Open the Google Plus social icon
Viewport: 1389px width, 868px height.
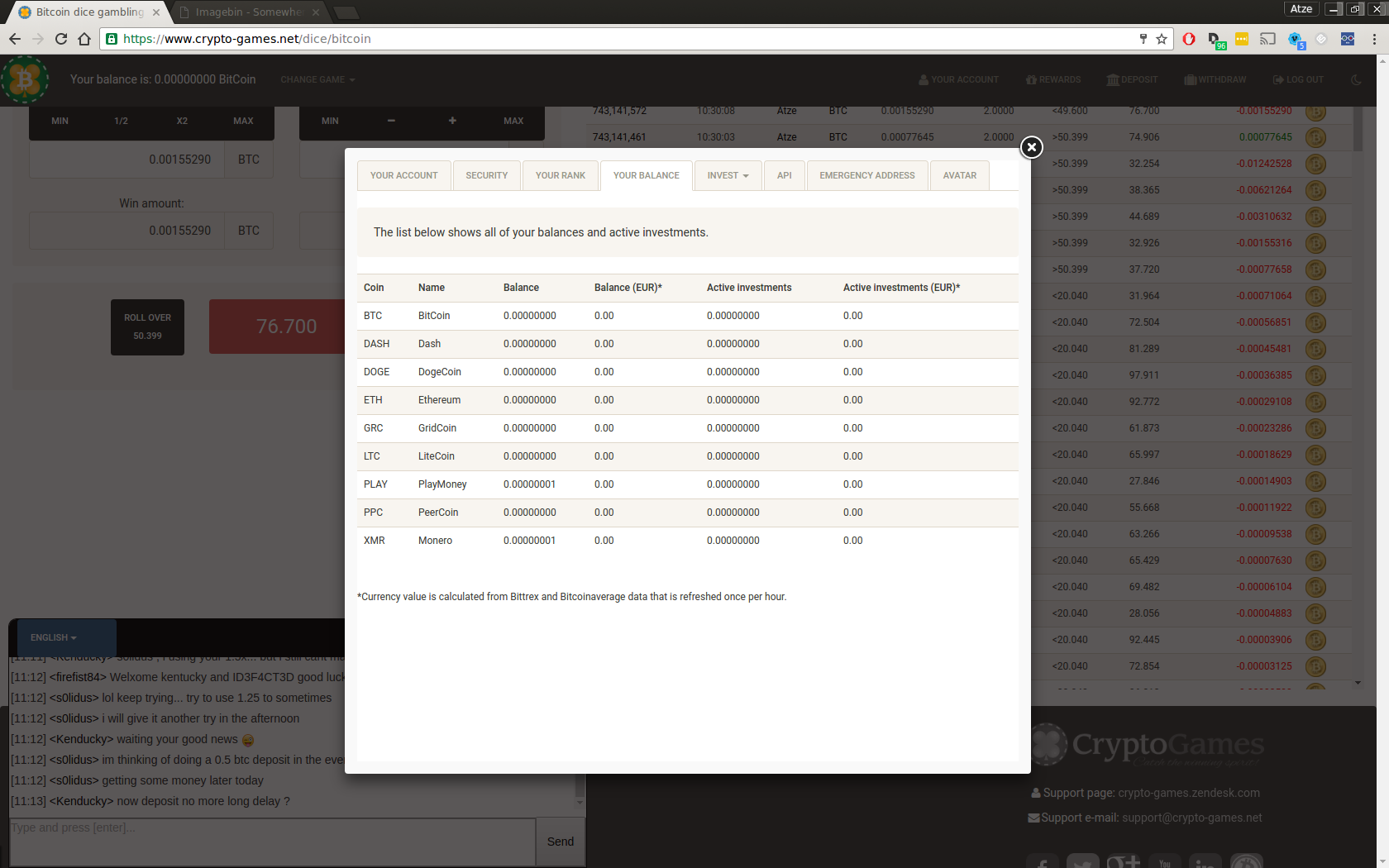[1124, 861]
